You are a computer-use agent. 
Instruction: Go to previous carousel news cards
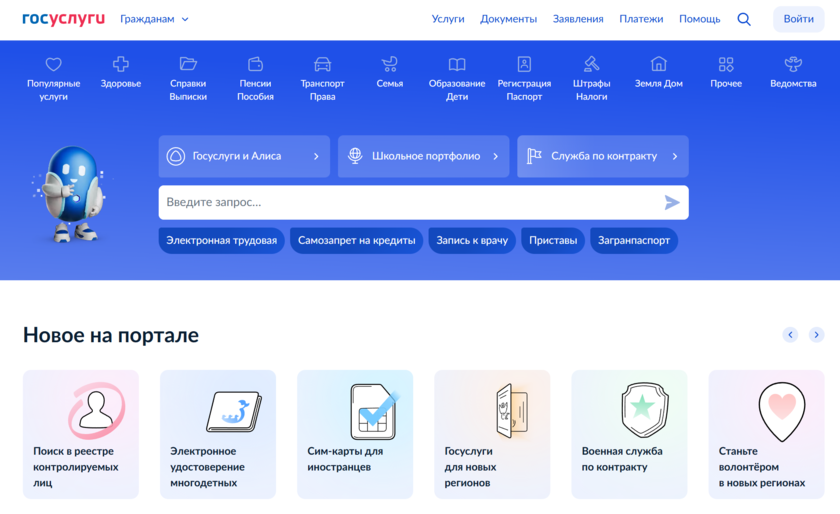pos(790,335)
